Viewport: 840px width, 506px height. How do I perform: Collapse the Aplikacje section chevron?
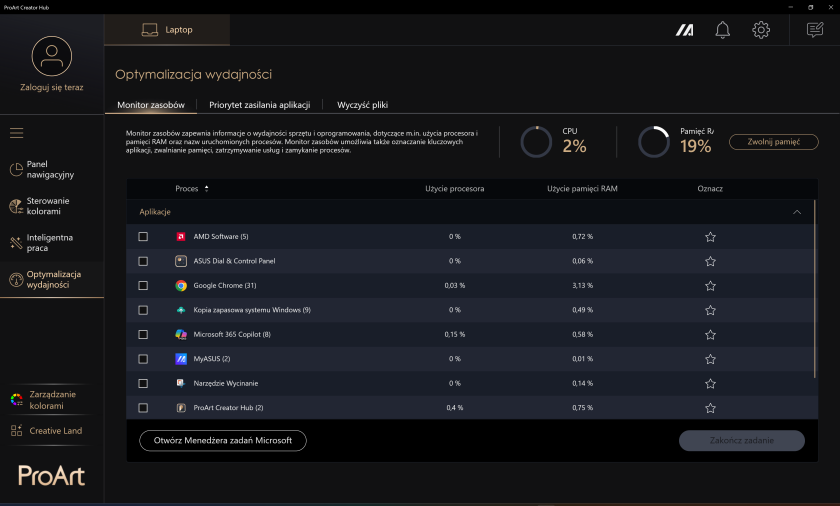pos(797,212)
